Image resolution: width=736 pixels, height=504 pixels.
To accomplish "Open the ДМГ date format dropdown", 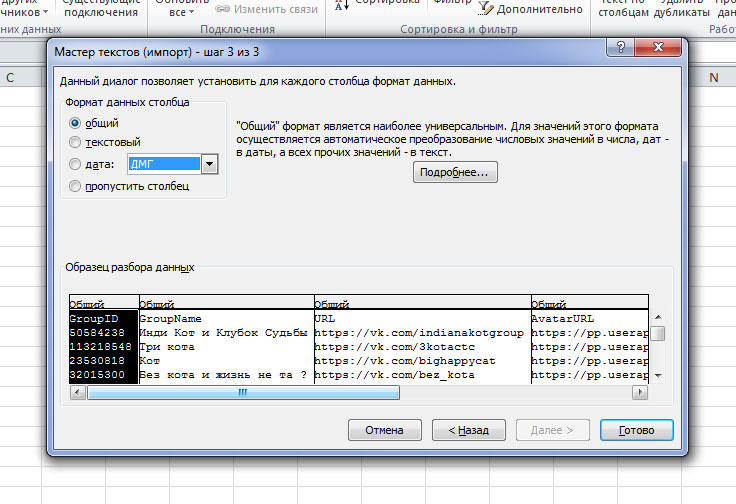I will pos(209,165).
